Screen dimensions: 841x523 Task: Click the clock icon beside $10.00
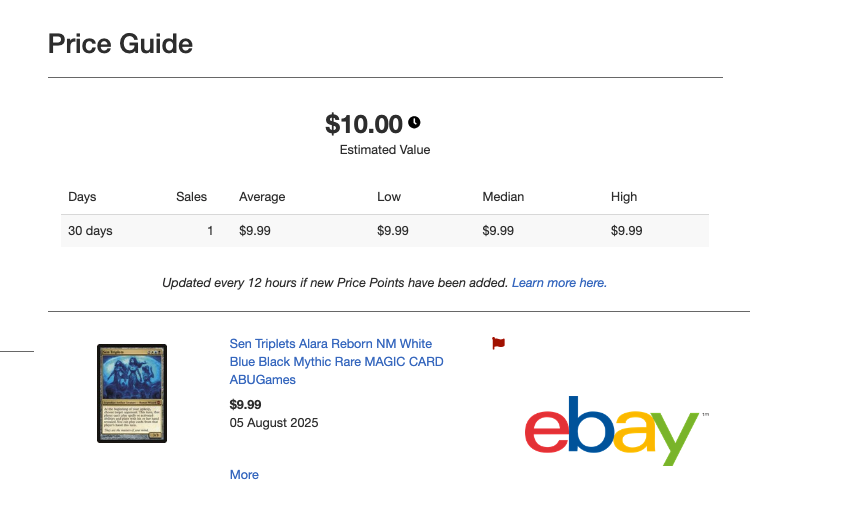[414, 123]
